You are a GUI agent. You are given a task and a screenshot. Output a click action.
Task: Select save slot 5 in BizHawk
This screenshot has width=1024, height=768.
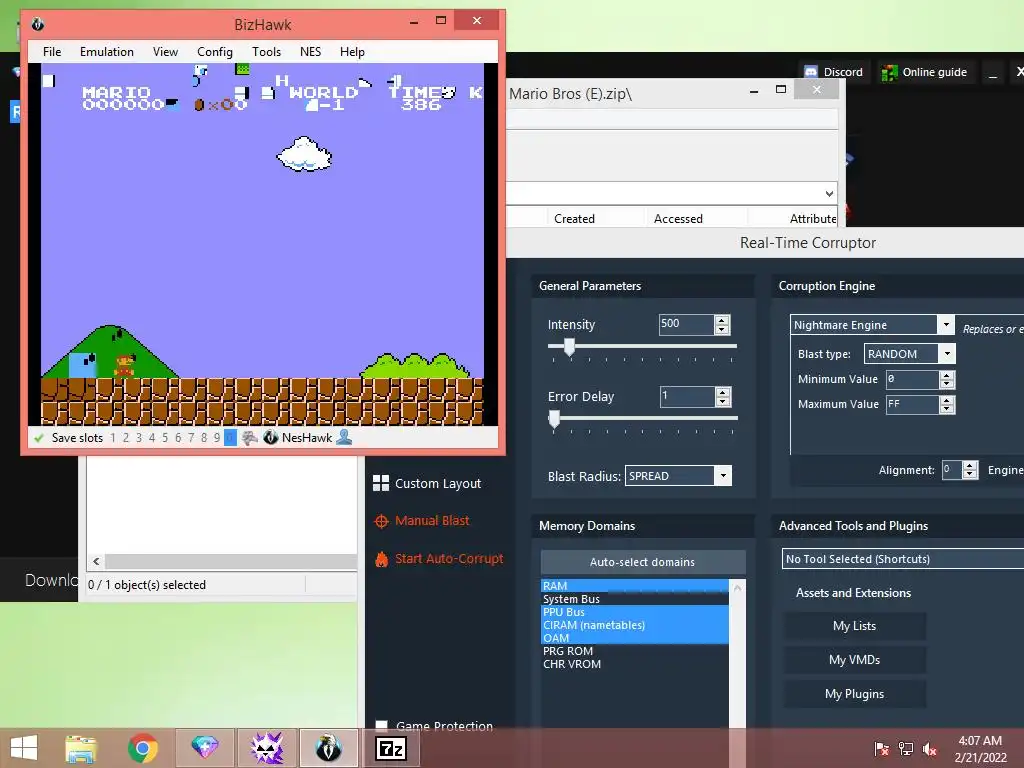(x=165, y=438)
